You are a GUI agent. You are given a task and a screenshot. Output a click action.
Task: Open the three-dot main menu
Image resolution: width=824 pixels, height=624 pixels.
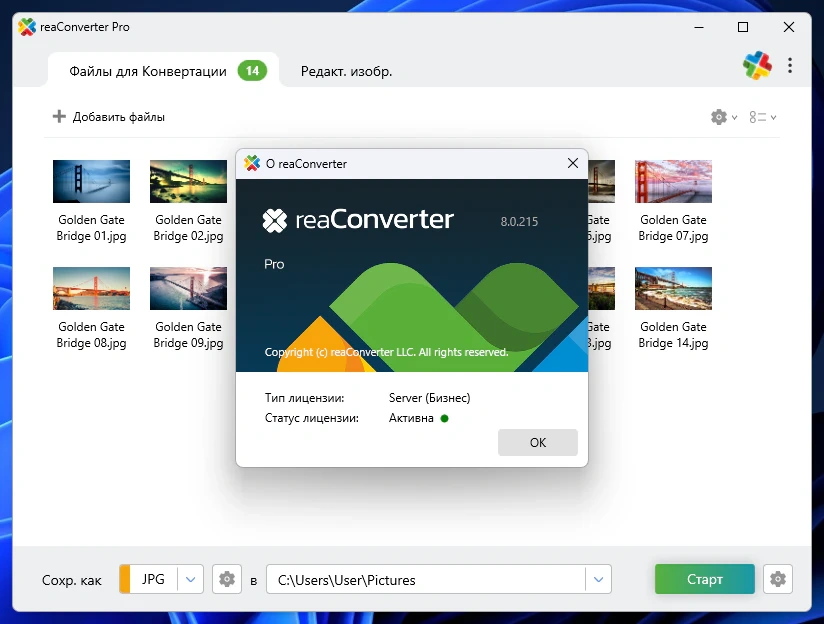(x=790, y=66)
